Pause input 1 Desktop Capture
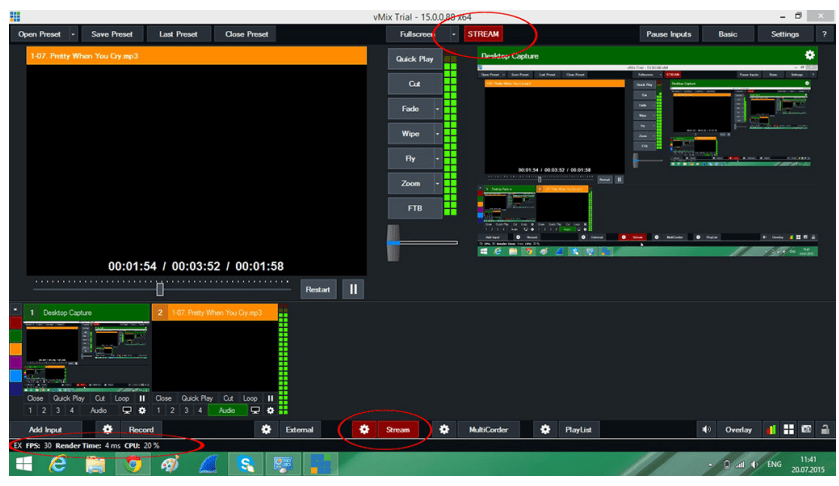The image size is (839, 486). tap(142, 398)
